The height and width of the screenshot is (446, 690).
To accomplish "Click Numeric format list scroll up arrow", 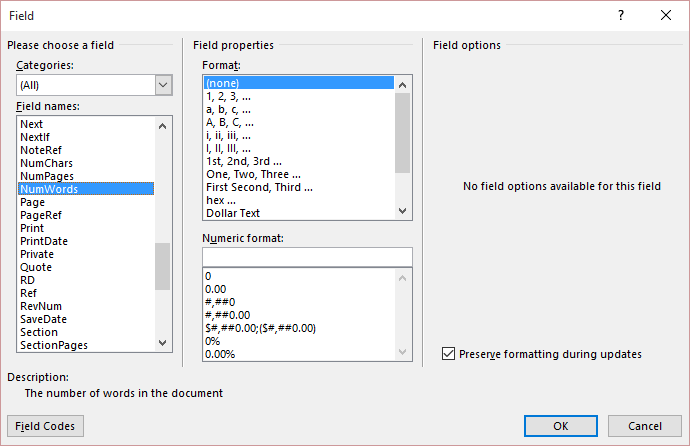I will point(403,277).
